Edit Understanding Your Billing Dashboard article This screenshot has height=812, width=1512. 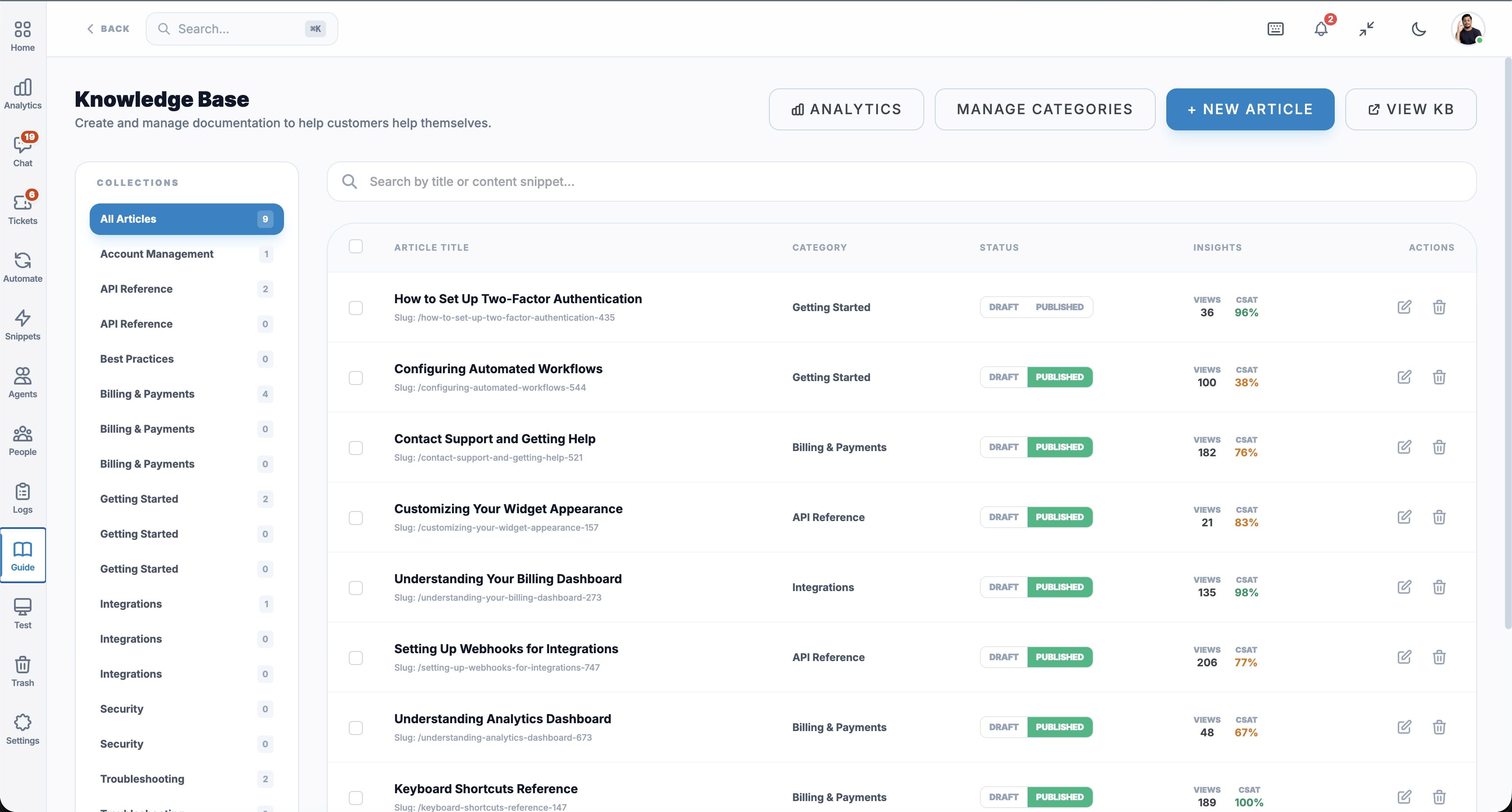pos(1404,587)
